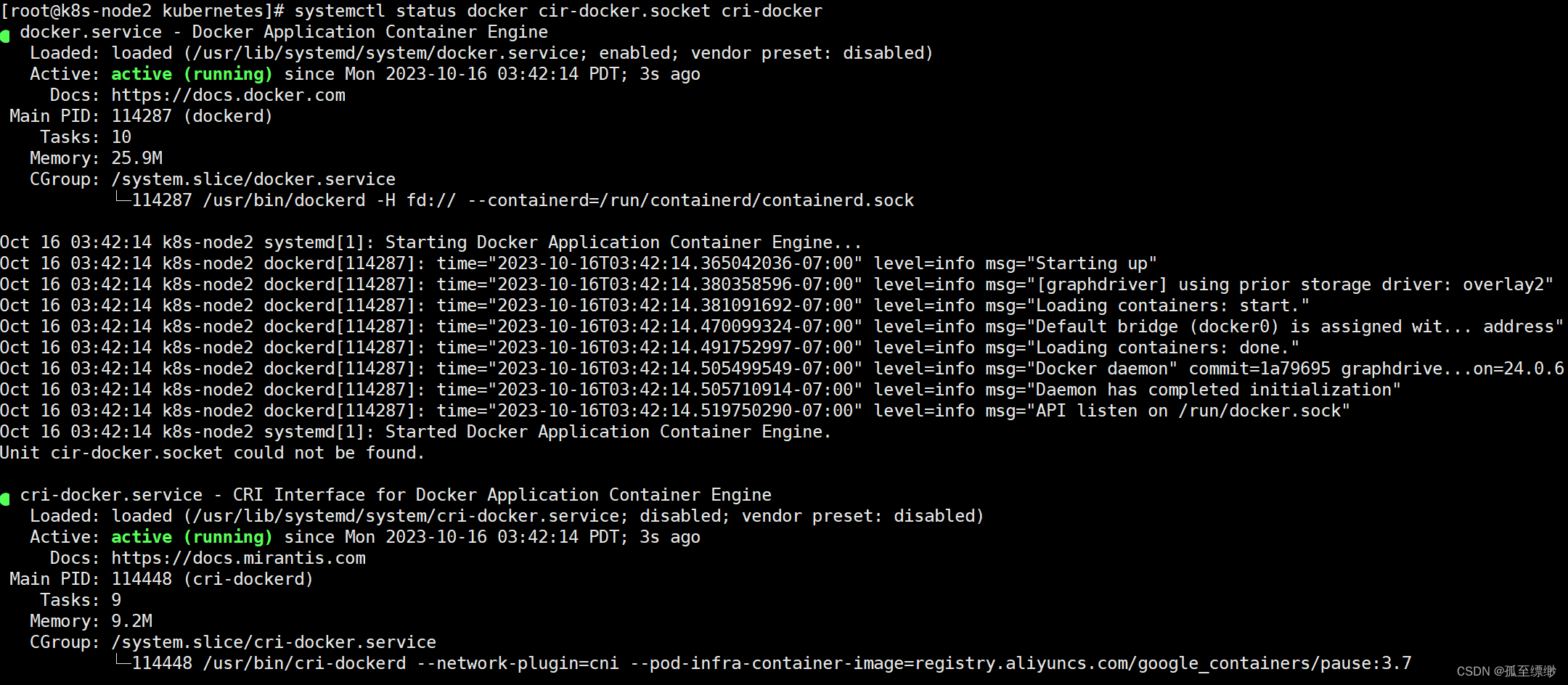The width and height of the screenshot is (1568, 685).
Task: Click the green status dot beside docker.service
Action: [5, 36]
